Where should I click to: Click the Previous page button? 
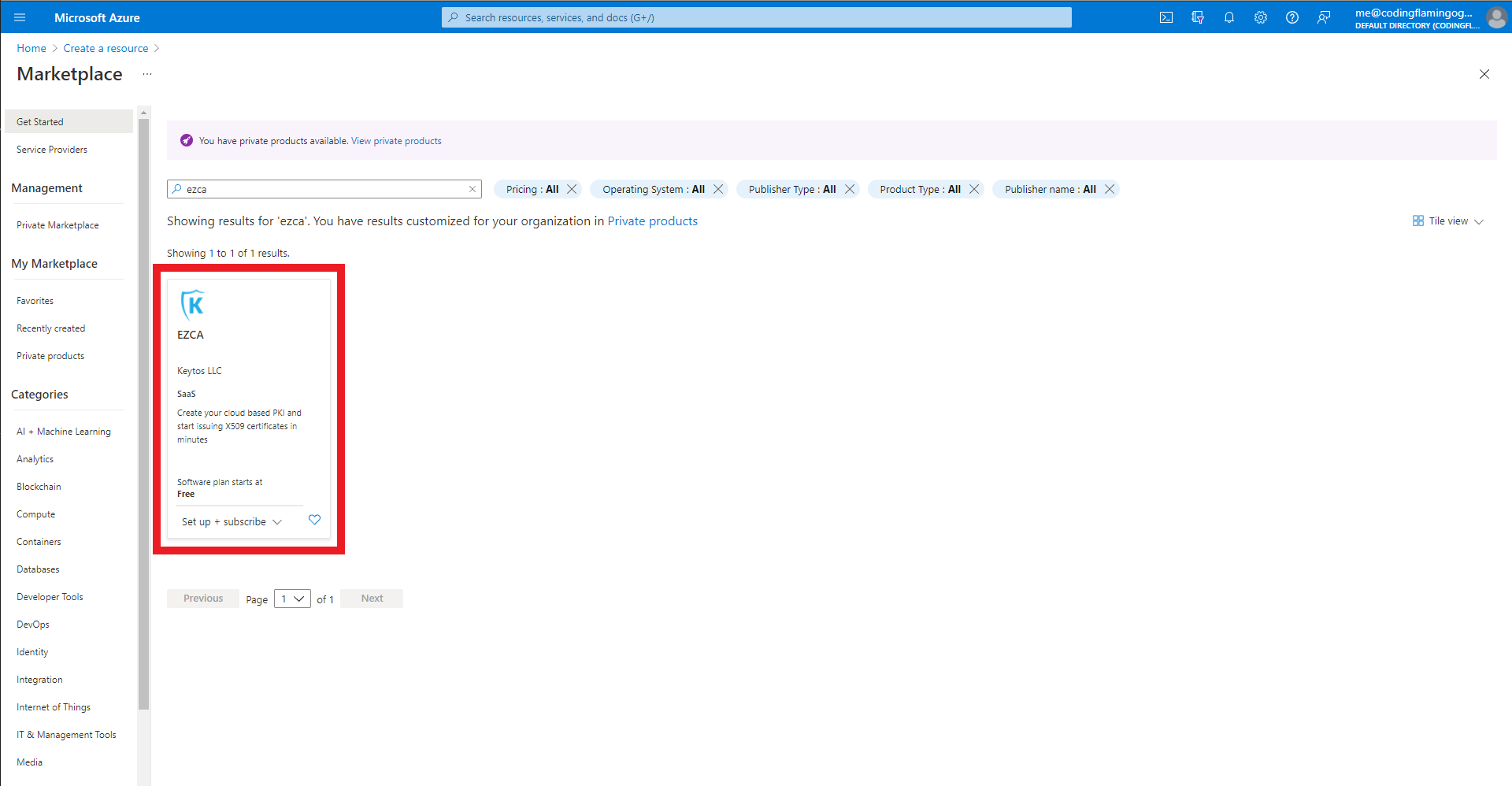coord(203,599)
